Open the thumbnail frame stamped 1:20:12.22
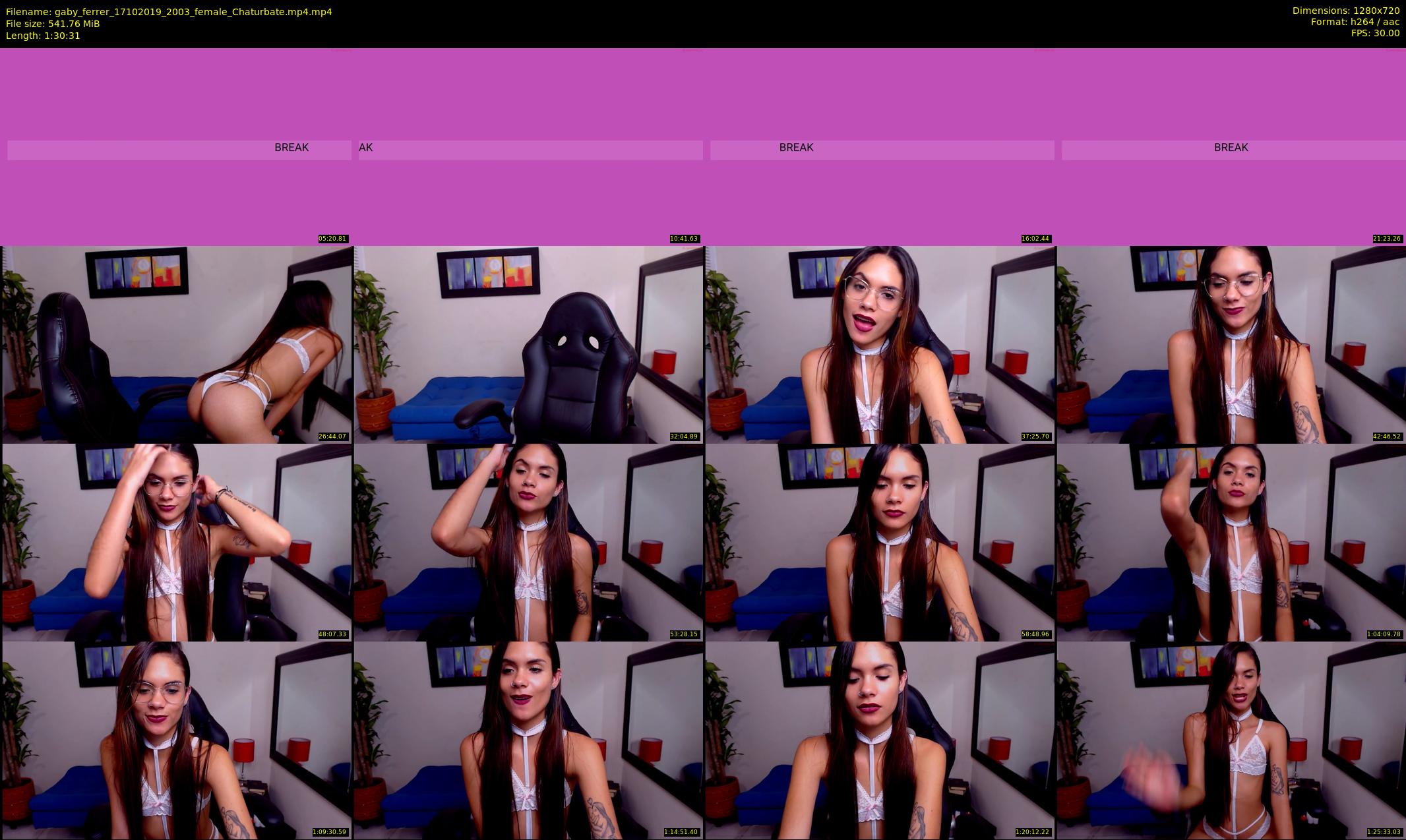Viewport: 1406px width, 840px height. 880,740
